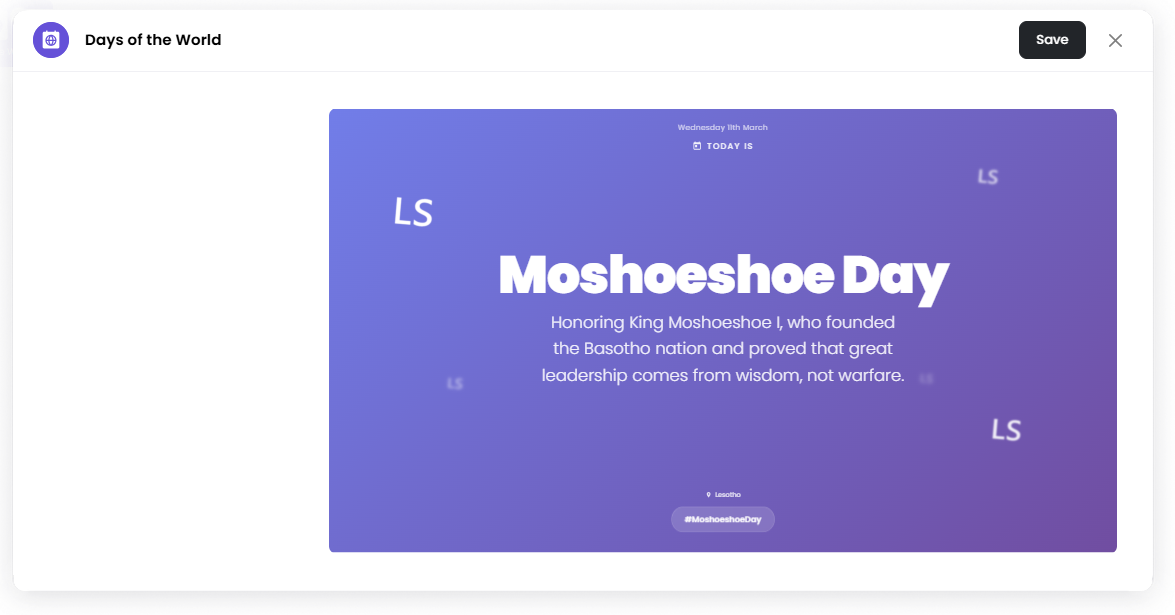Click the line 'the Basotho nation and proved'
The height and width of the screenshot is (615, 1175).
[722, 349]
